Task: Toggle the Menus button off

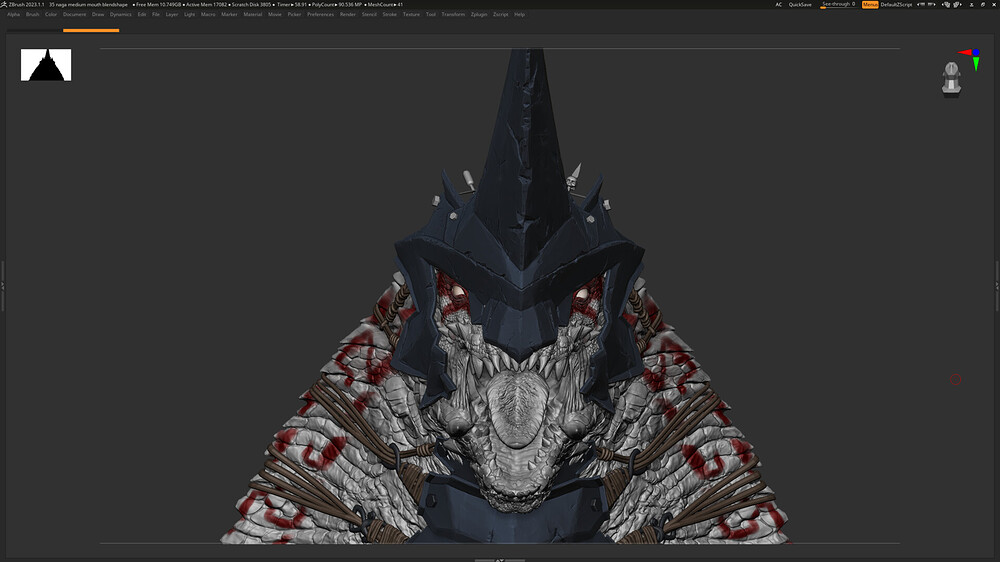Action: point(870,5)
